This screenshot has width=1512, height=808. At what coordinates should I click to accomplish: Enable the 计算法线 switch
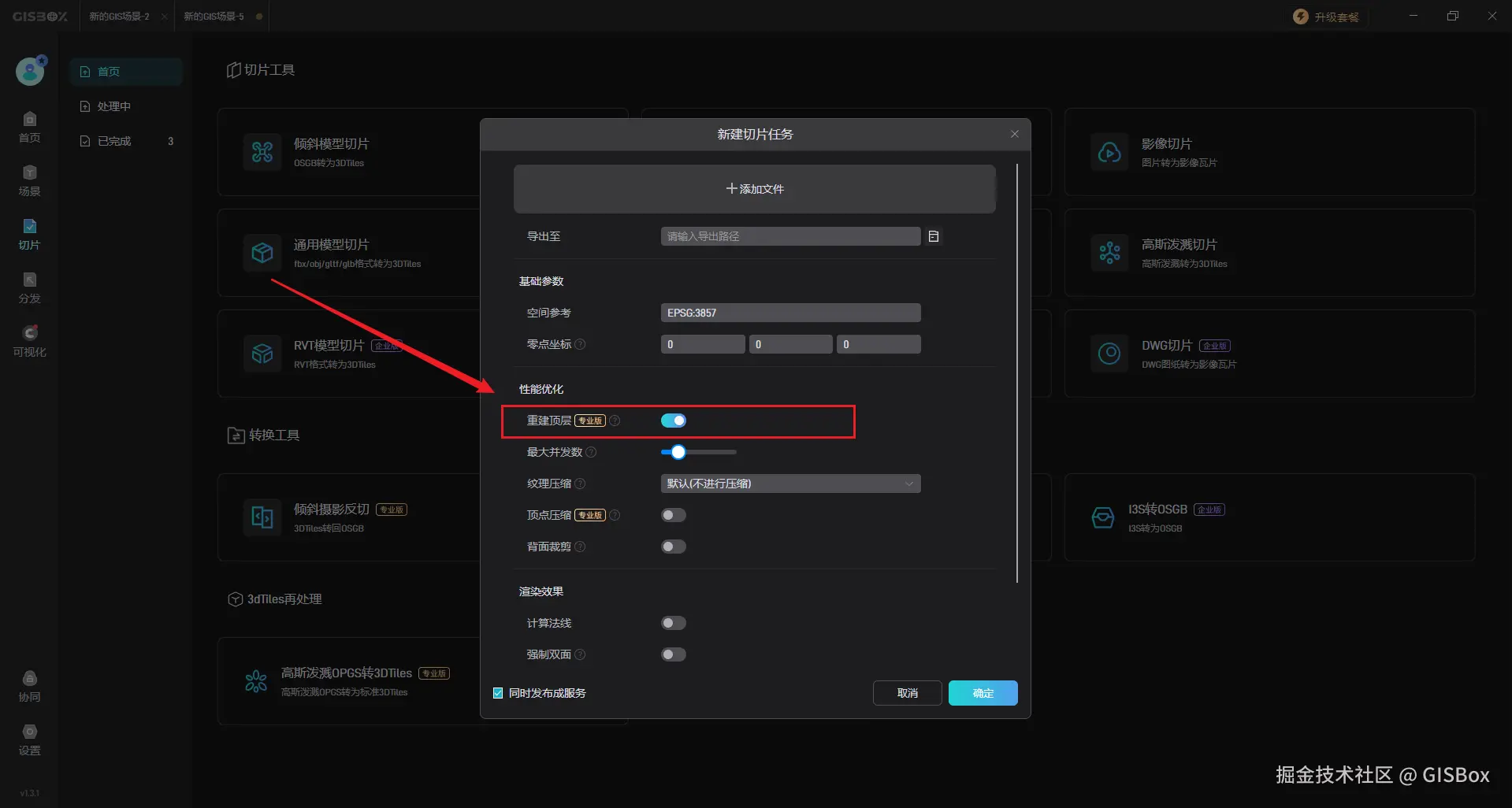pyautogui.click(x=674, y=623)
